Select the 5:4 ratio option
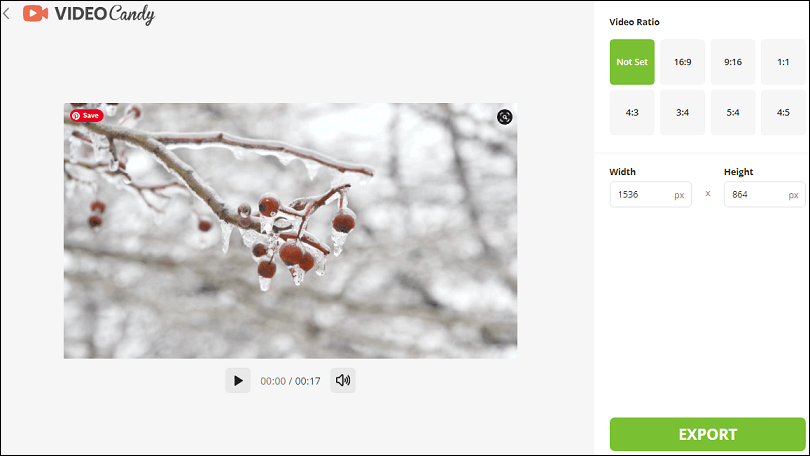The width and height of the screenshot is (810, 456). [733, 113]
